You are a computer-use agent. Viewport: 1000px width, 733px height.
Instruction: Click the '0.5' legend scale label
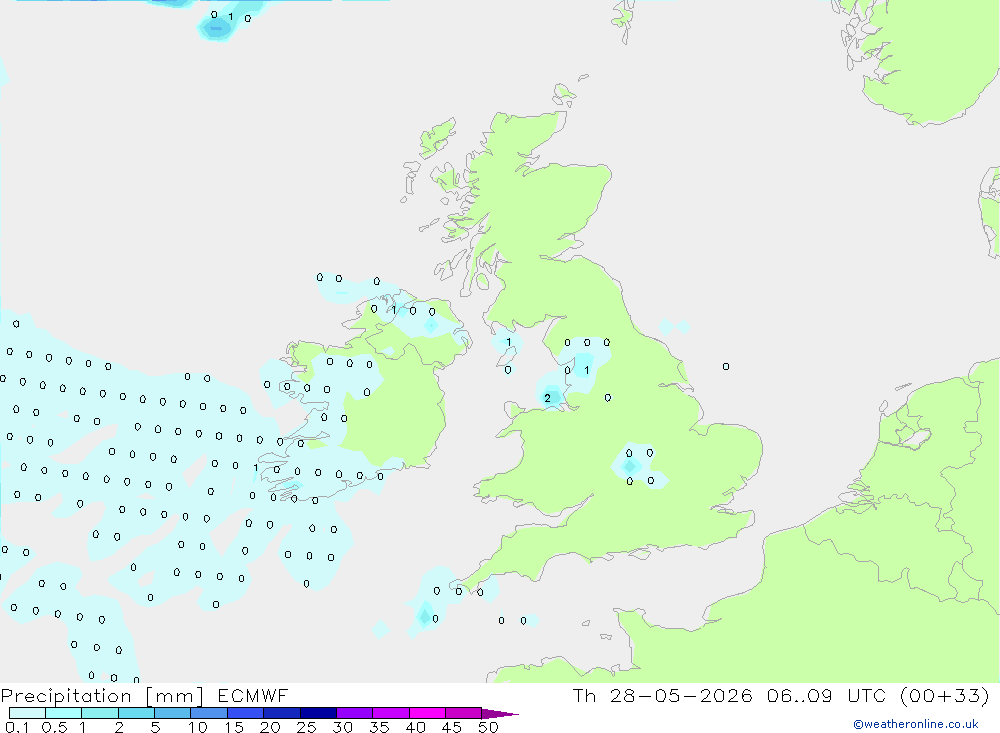coord(54,727)
